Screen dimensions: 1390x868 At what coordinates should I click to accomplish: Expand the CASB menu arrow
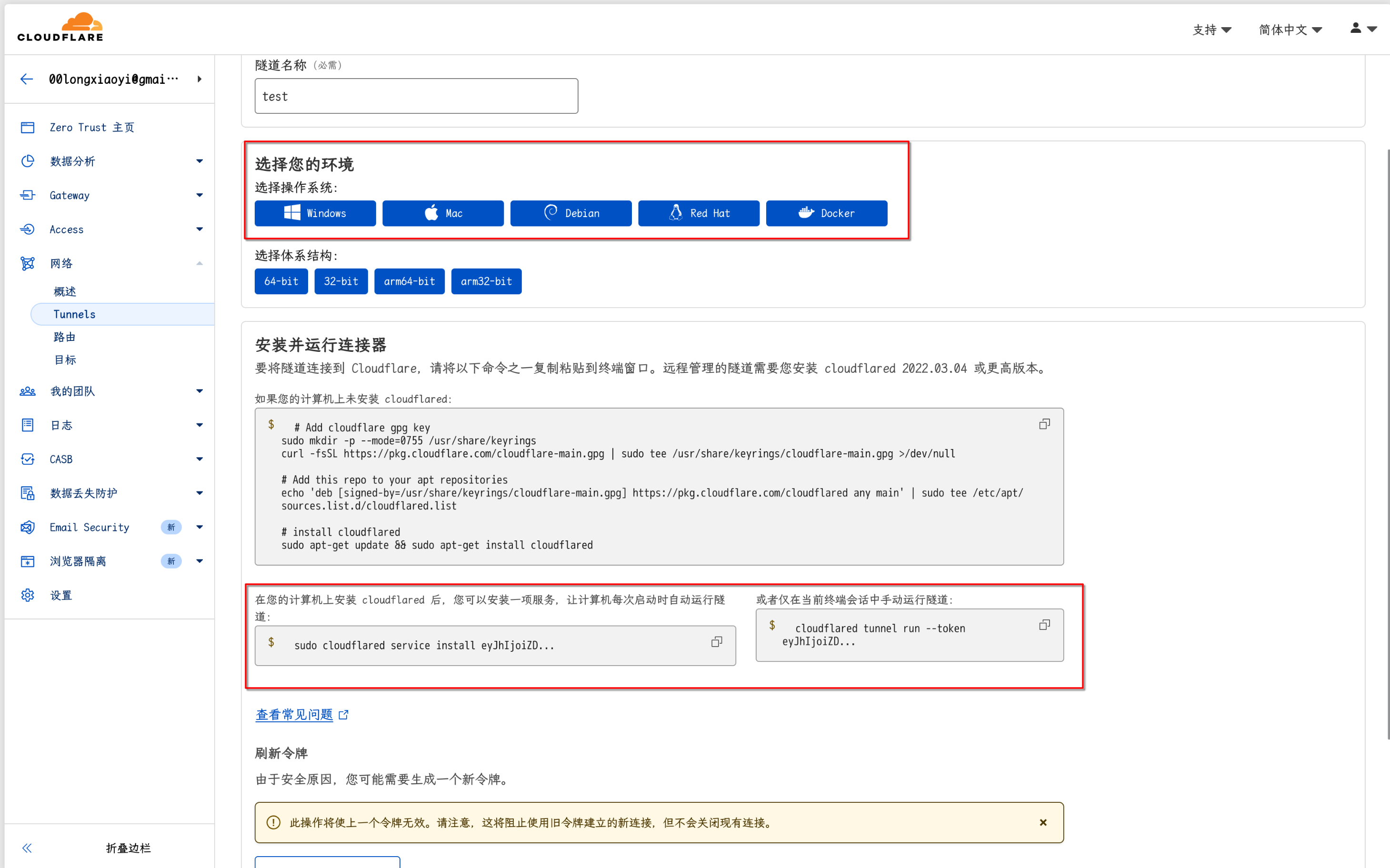[199, 459]
